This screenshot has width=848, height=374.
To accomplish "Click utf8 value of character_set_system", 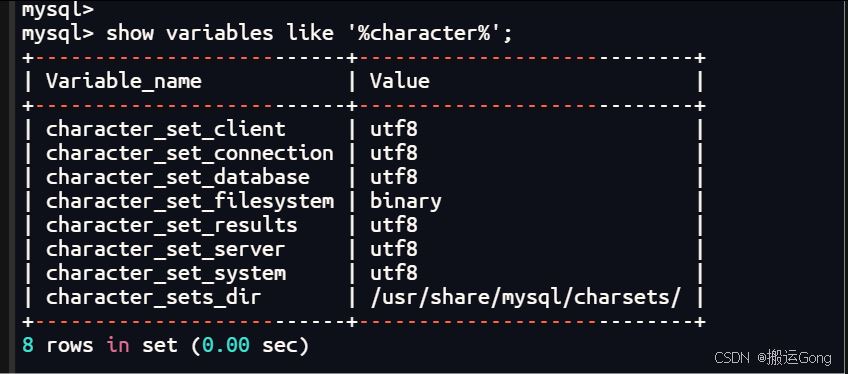I will [x=394, y=272].
